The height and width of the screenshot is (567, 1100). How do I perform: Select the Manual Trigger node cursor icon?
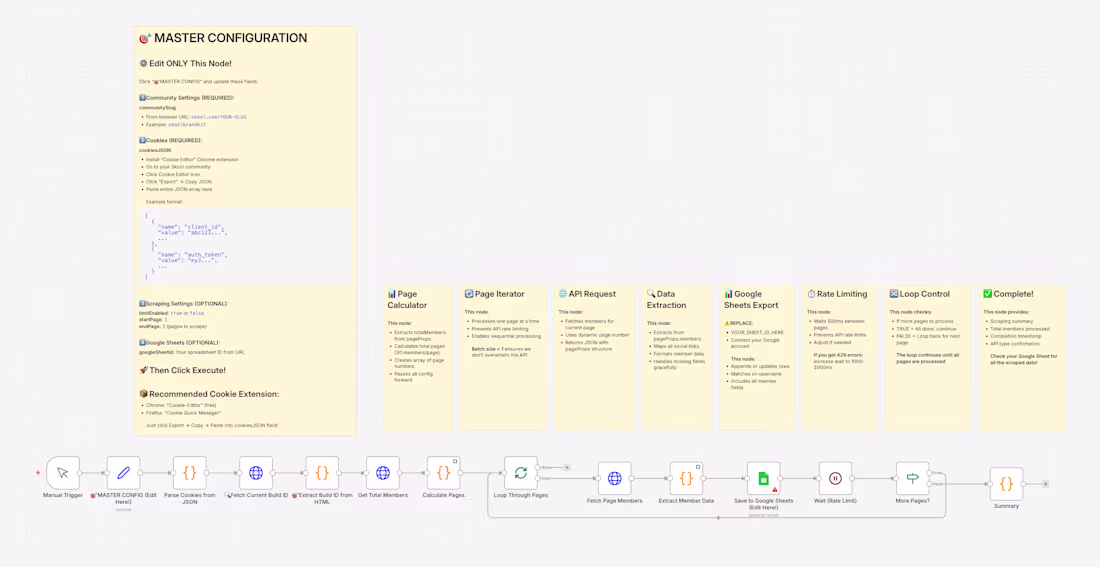pos(63,473)
